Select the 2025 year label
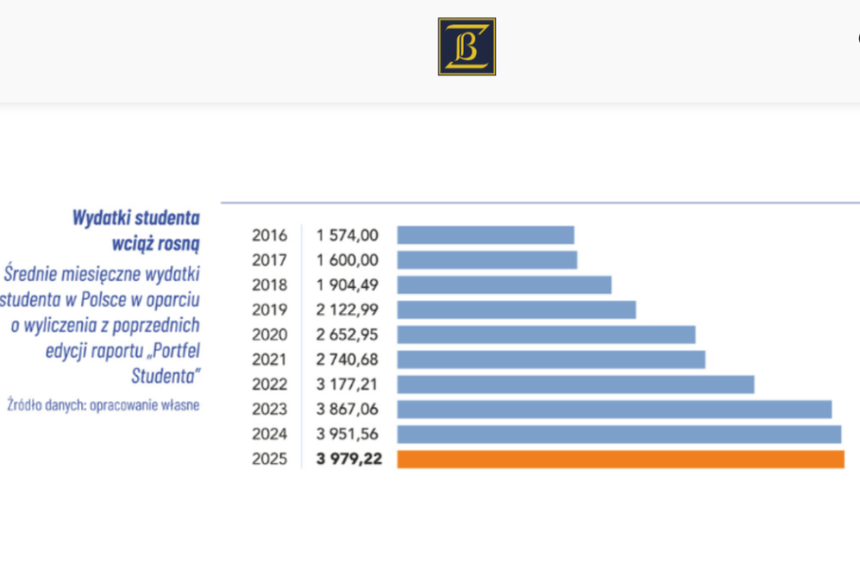This screenshot has height=573, width=860. [269, 459]
